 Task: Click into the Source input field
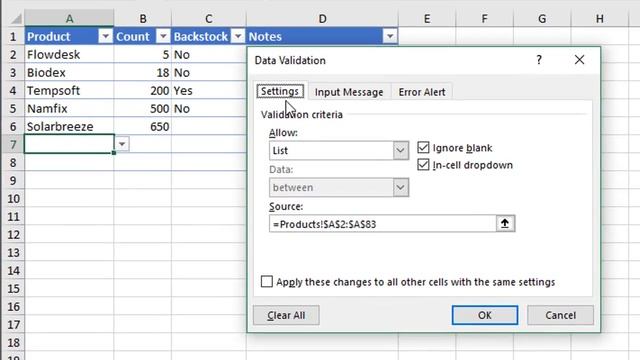pyautogui.click(x=382, y=224)
